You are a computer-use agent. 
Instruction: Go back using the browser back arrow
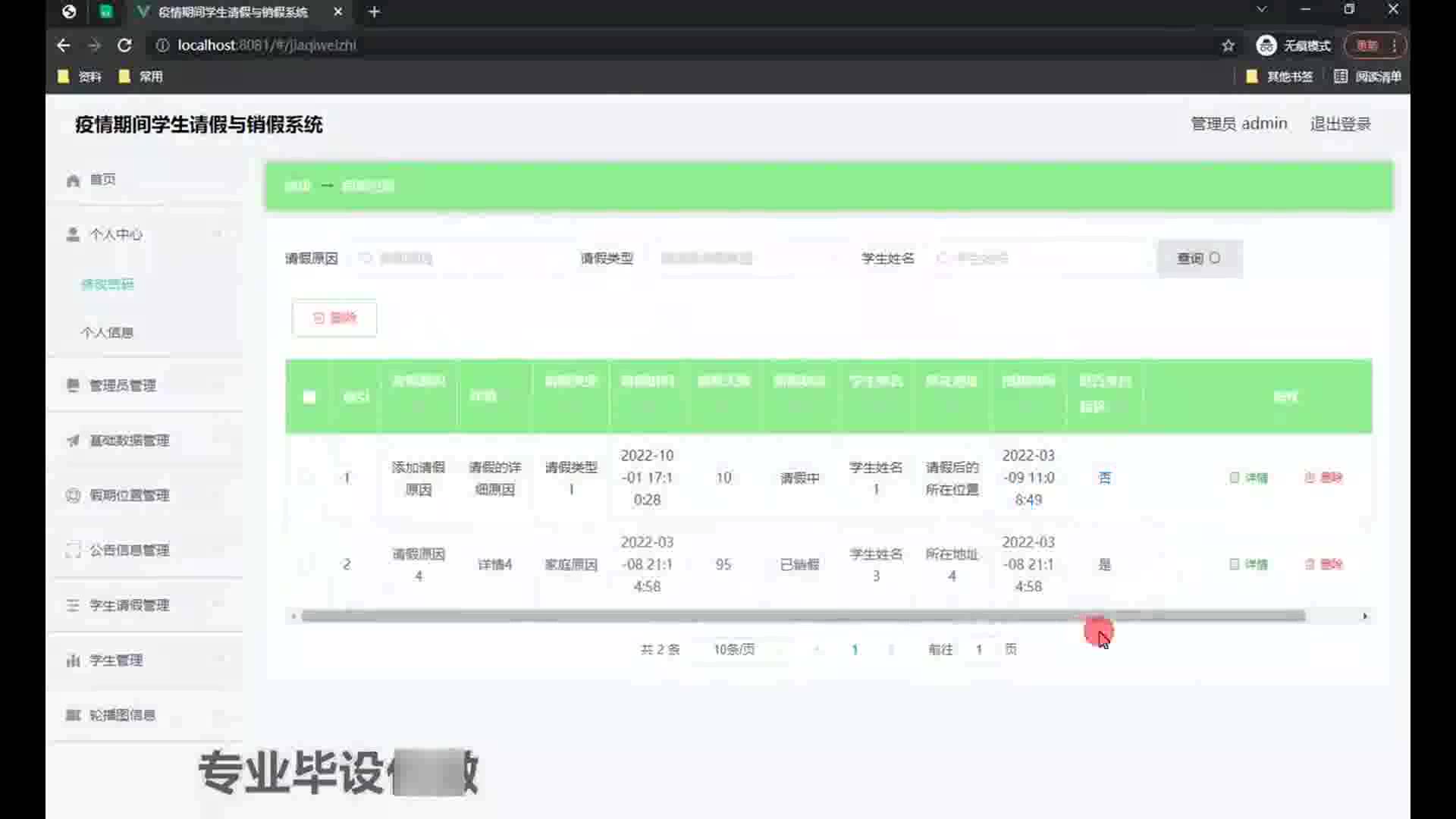[x=64, y=45]
